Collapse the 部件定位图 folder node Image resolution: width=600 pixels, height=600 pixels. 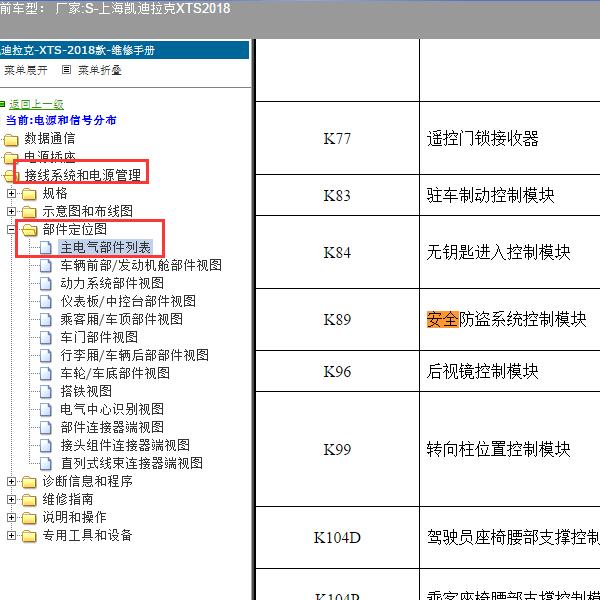click(11, 229)
